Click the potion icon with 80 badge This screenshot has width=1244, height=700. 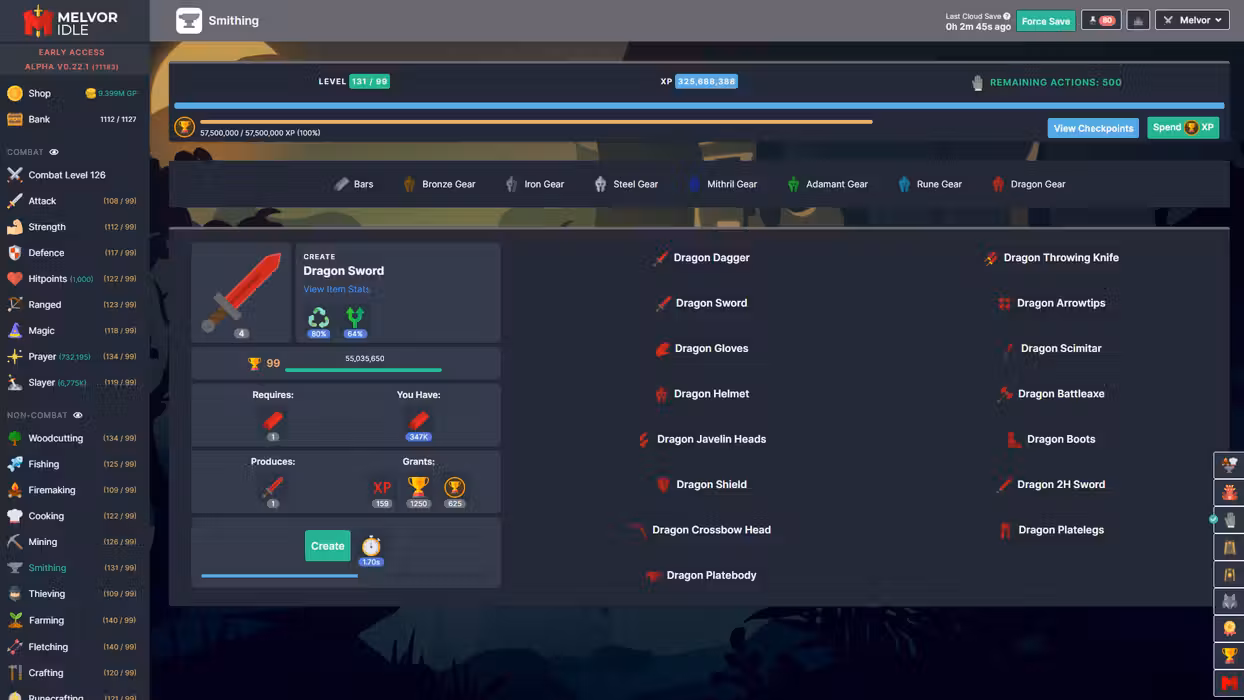click(1101, 20)
